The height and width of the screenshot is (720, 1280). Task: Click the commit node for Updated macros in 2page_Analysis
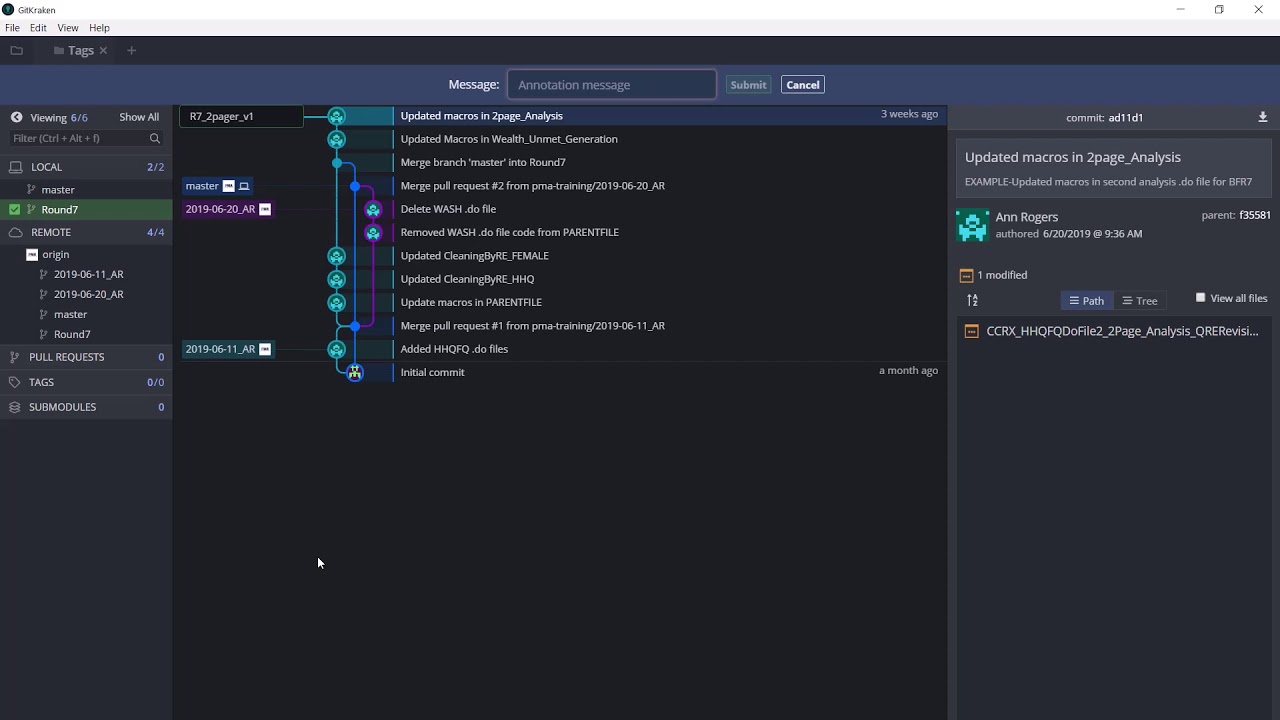[337, 116]
